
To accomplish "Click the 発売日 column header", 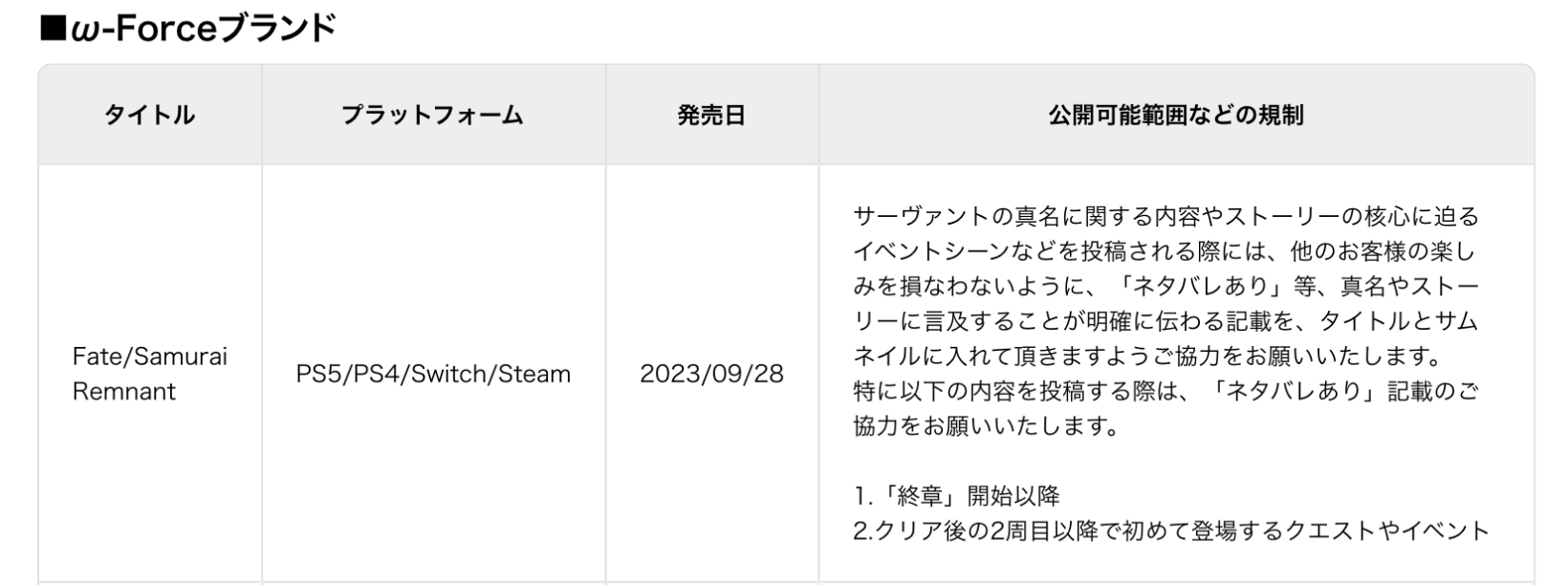I will 710,116.
